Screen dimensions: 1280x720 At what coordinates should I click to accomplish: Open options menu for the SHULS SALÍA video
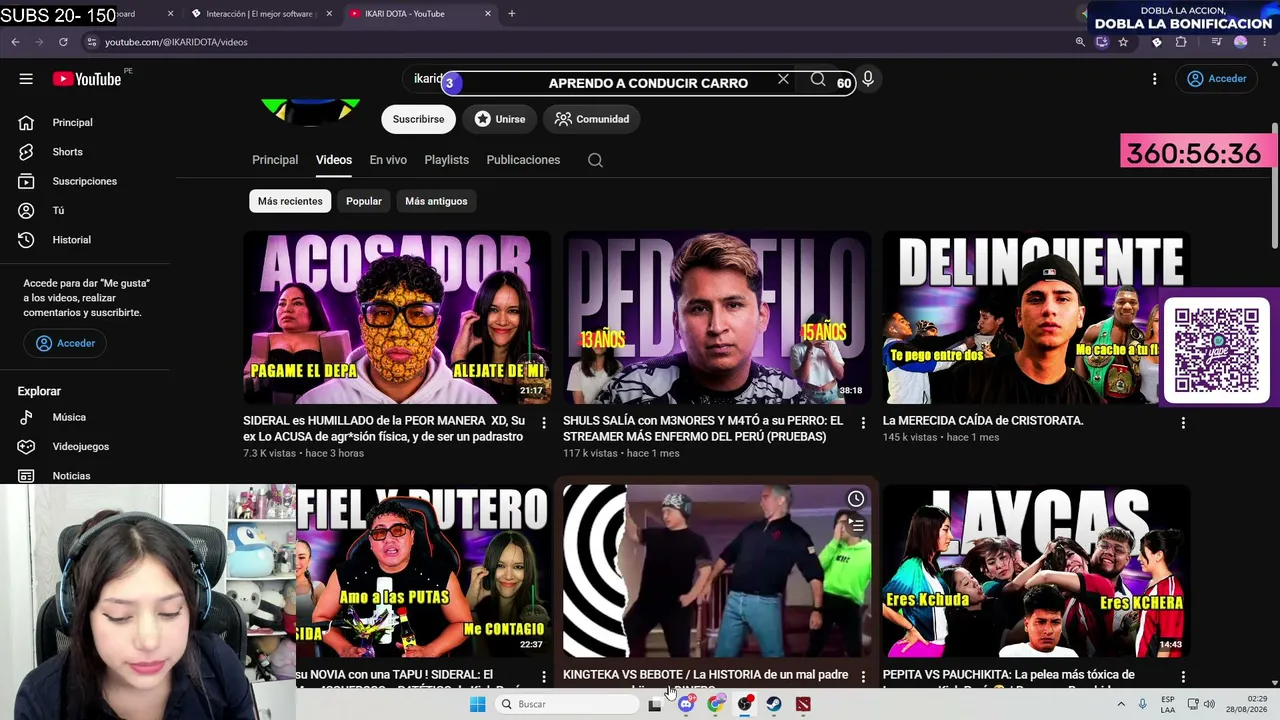point(863,423)
